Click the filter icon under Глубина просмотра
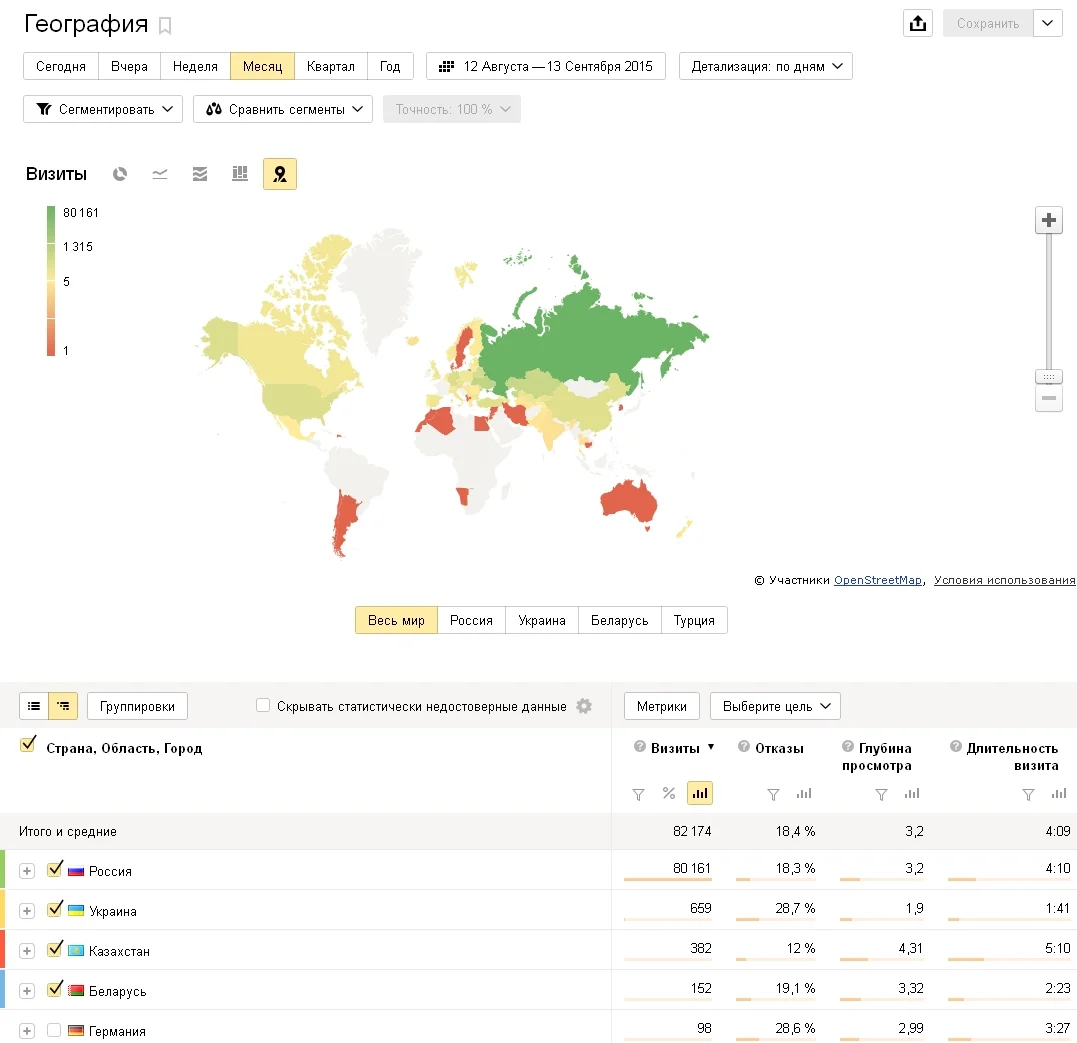The image size is (1077, 1043). point(881,794)
